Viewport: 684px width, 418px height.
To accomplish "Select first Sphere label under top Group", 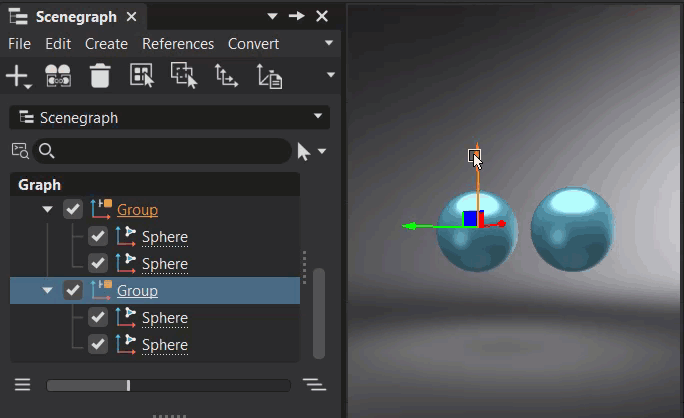I will click(165, 237).
